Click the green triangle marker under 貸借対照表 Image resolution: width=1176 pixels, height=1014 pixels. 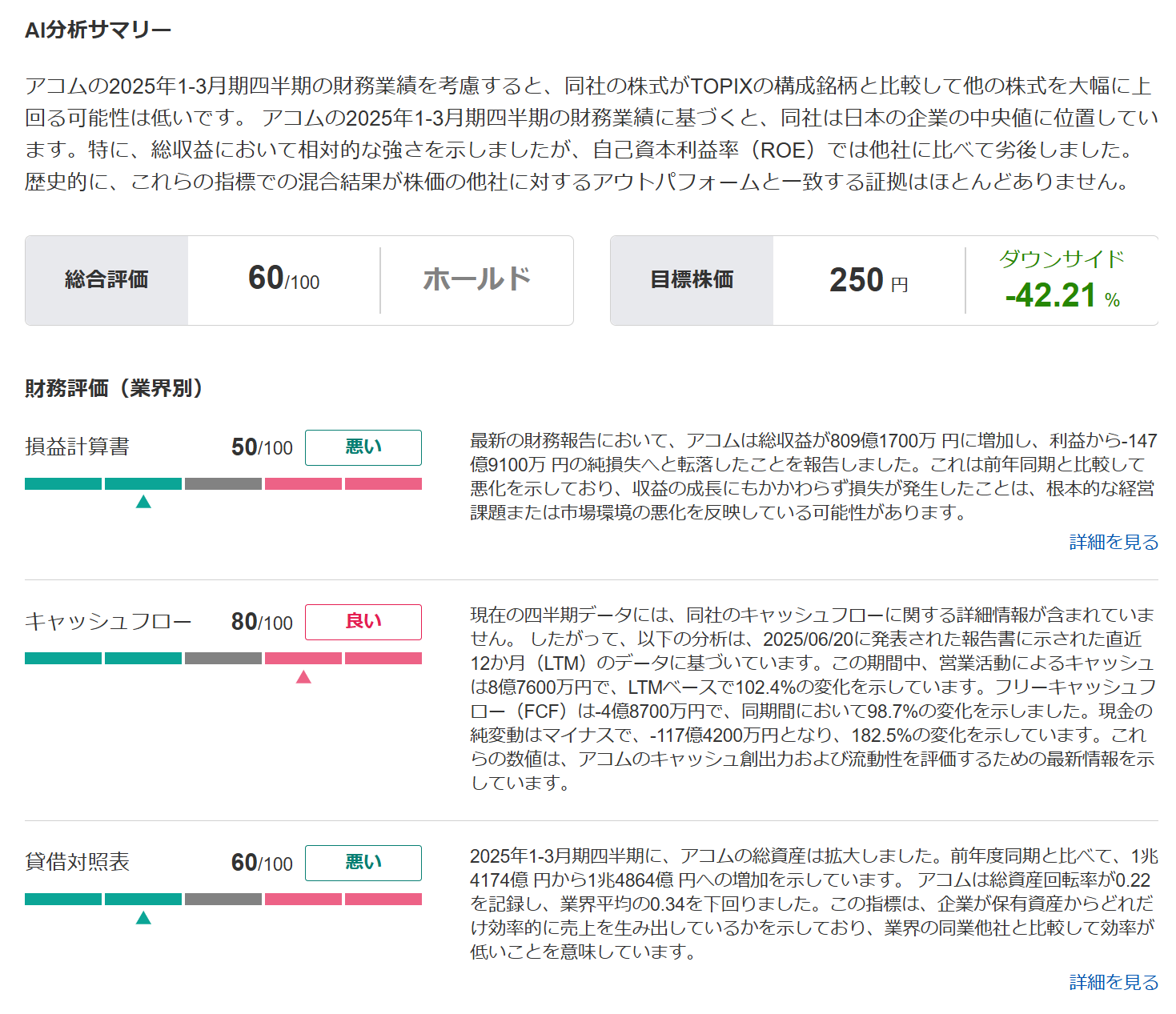(143, 917)
